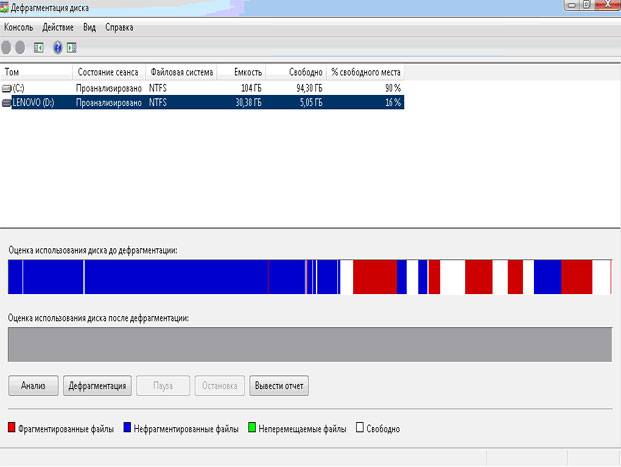Viewport: 621px width, 467px height.
Task: Toggle the action pane toolbar icon
Action: tap(71, 47)
